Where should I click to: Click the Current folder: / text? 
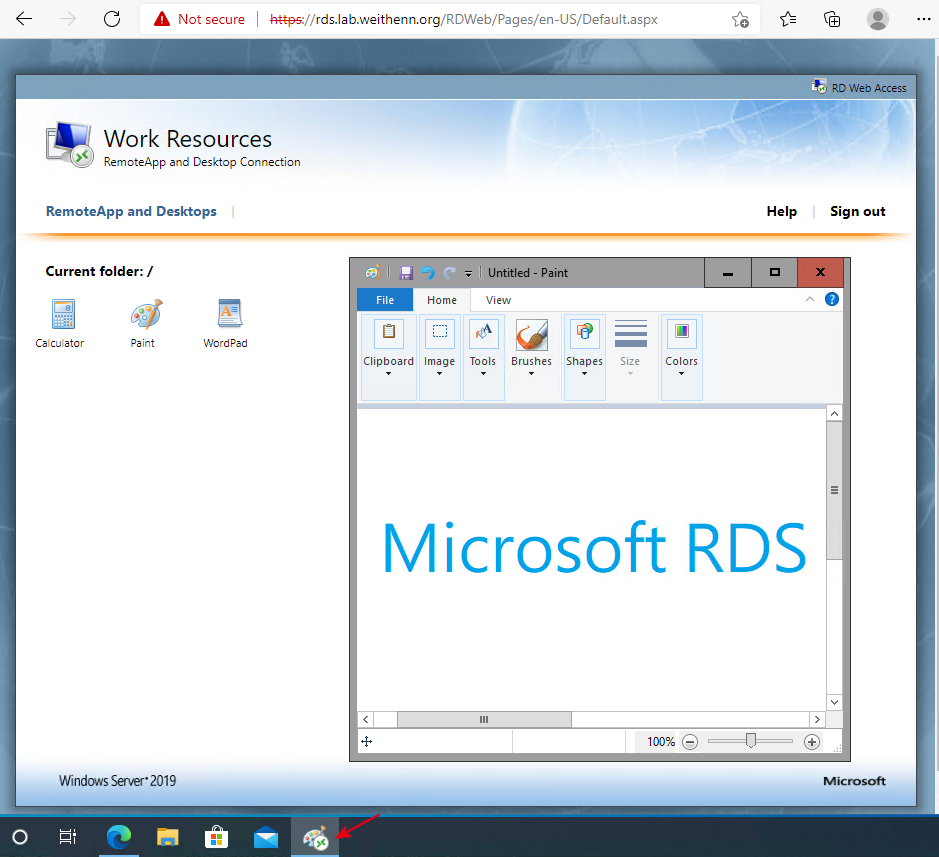pyautogui.click(x=99, y=271)
